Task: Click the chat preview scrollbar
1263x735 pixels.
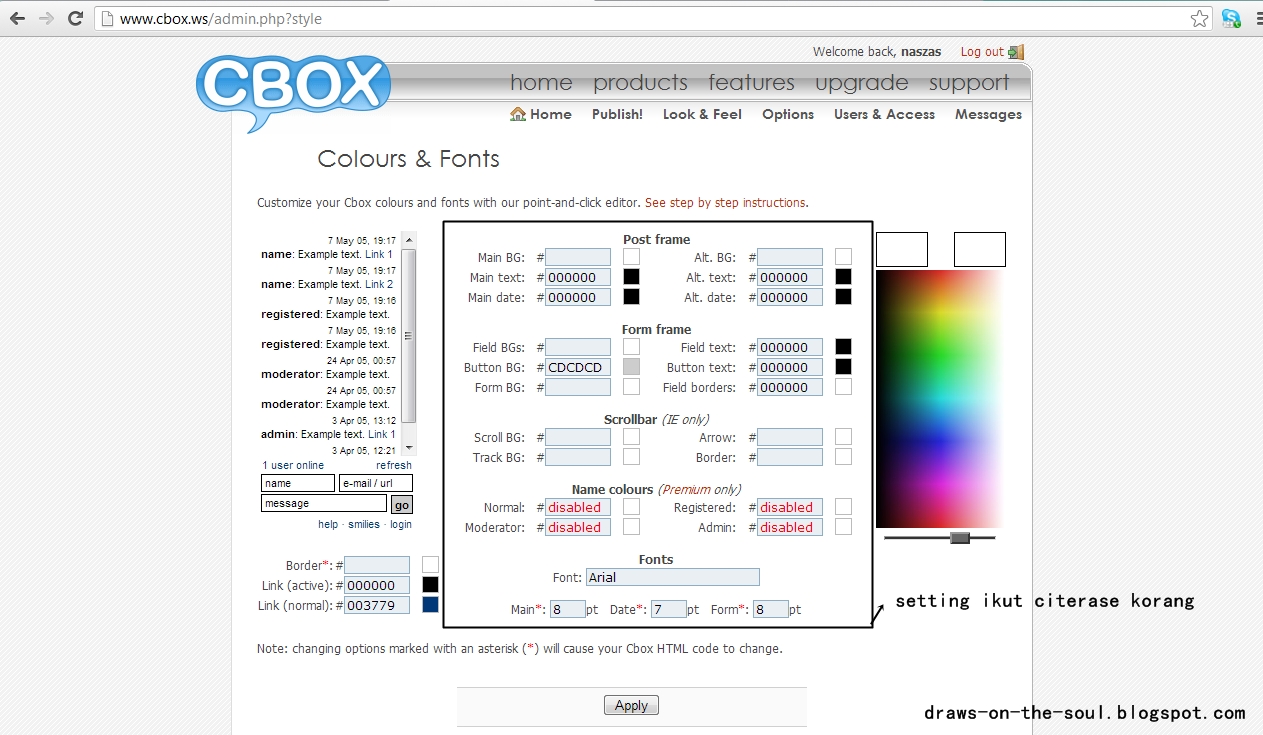Action: [408, 343]
